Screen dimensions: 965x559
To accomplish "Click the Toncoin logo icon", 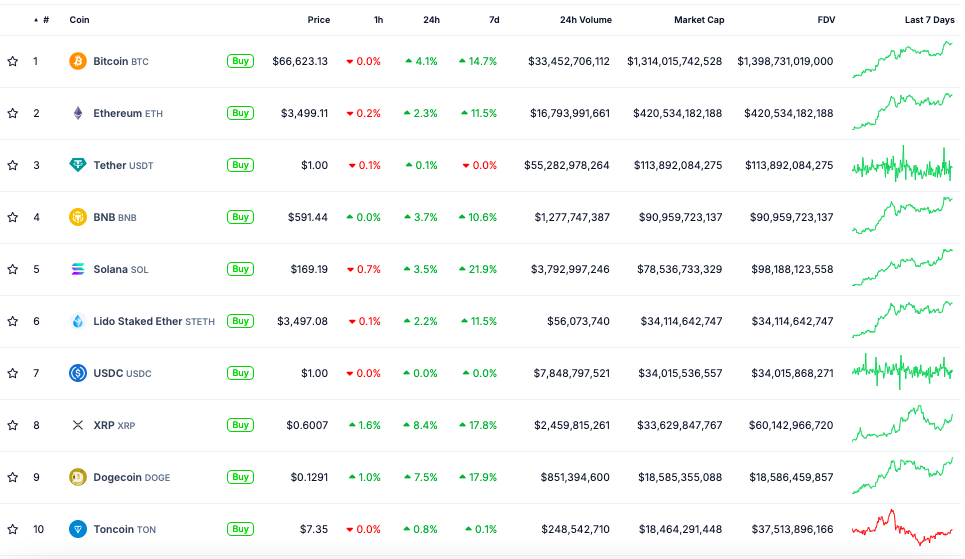I will pyautogui.click(x=77, y=529).
